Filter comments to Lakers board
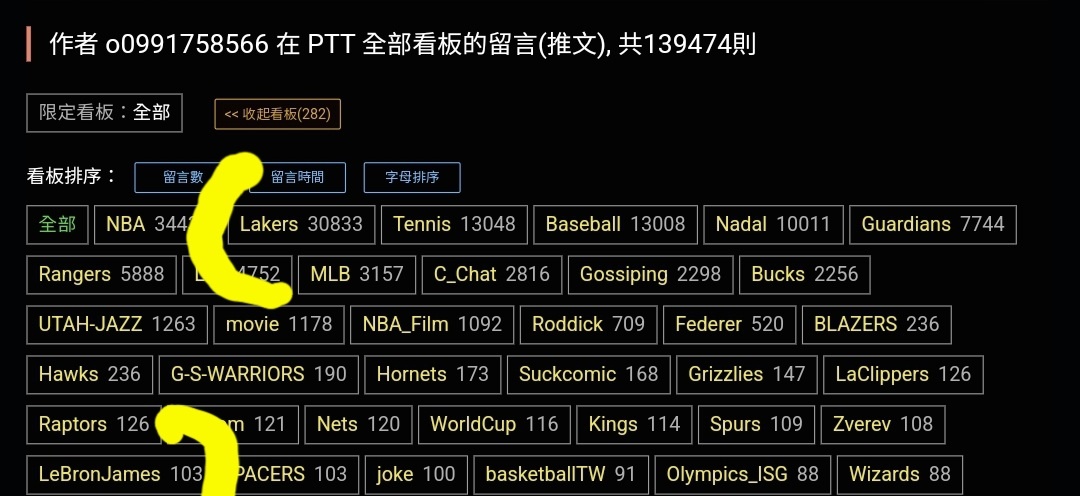The width and height of the screenshot is (1080, 496). pyautogui.click(x=302, y=225)
